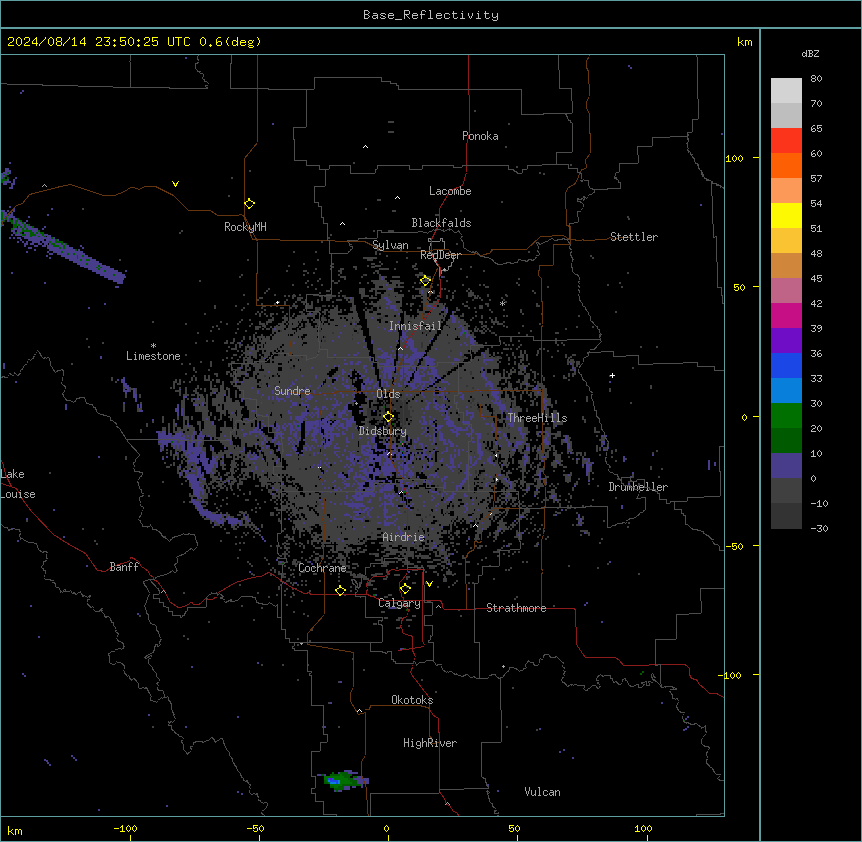Click the Ponoka city label
This screenshot has width=862, height=842.
tap(480, 136)
